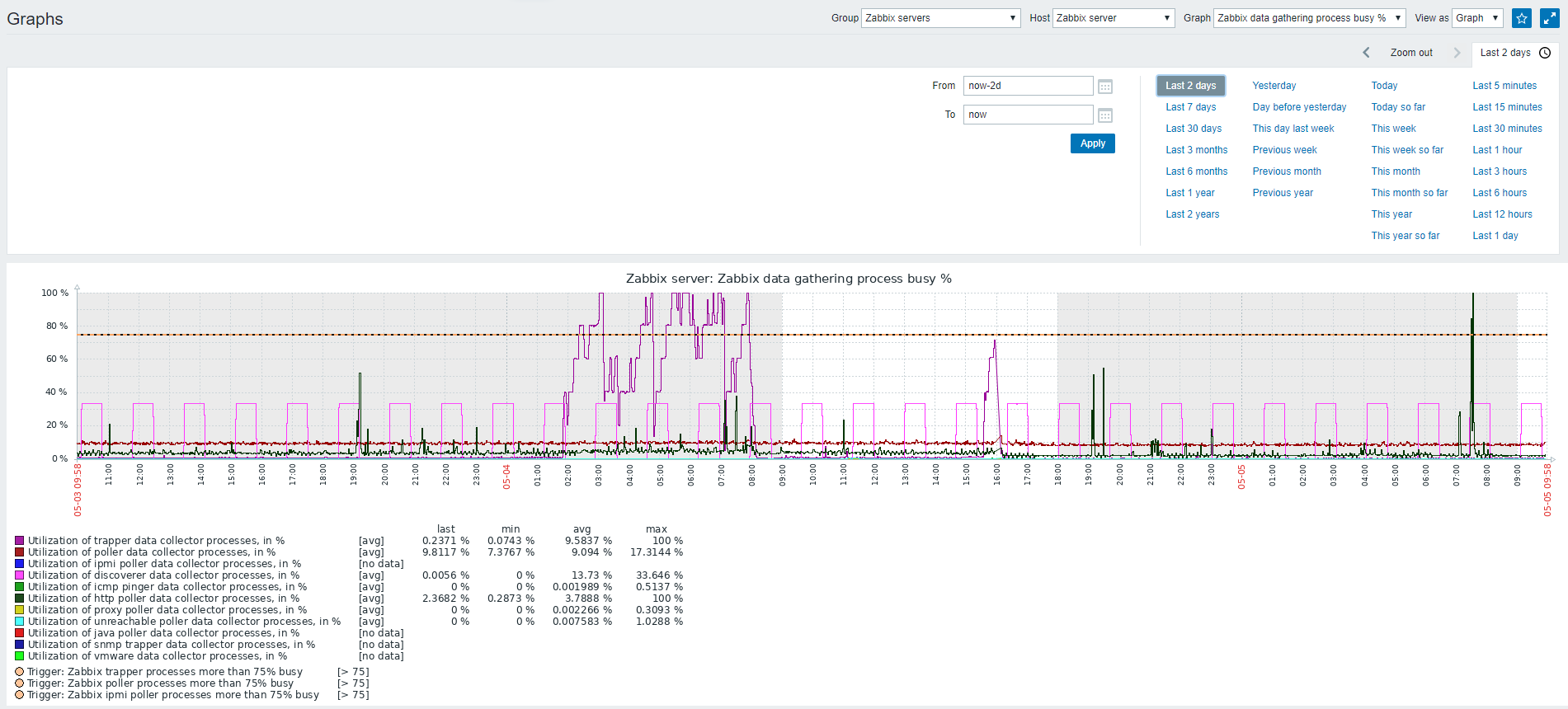Select the Last 2 days time tab
The height and width of the screenshot is (709, 1568).
pos(1504,53)
